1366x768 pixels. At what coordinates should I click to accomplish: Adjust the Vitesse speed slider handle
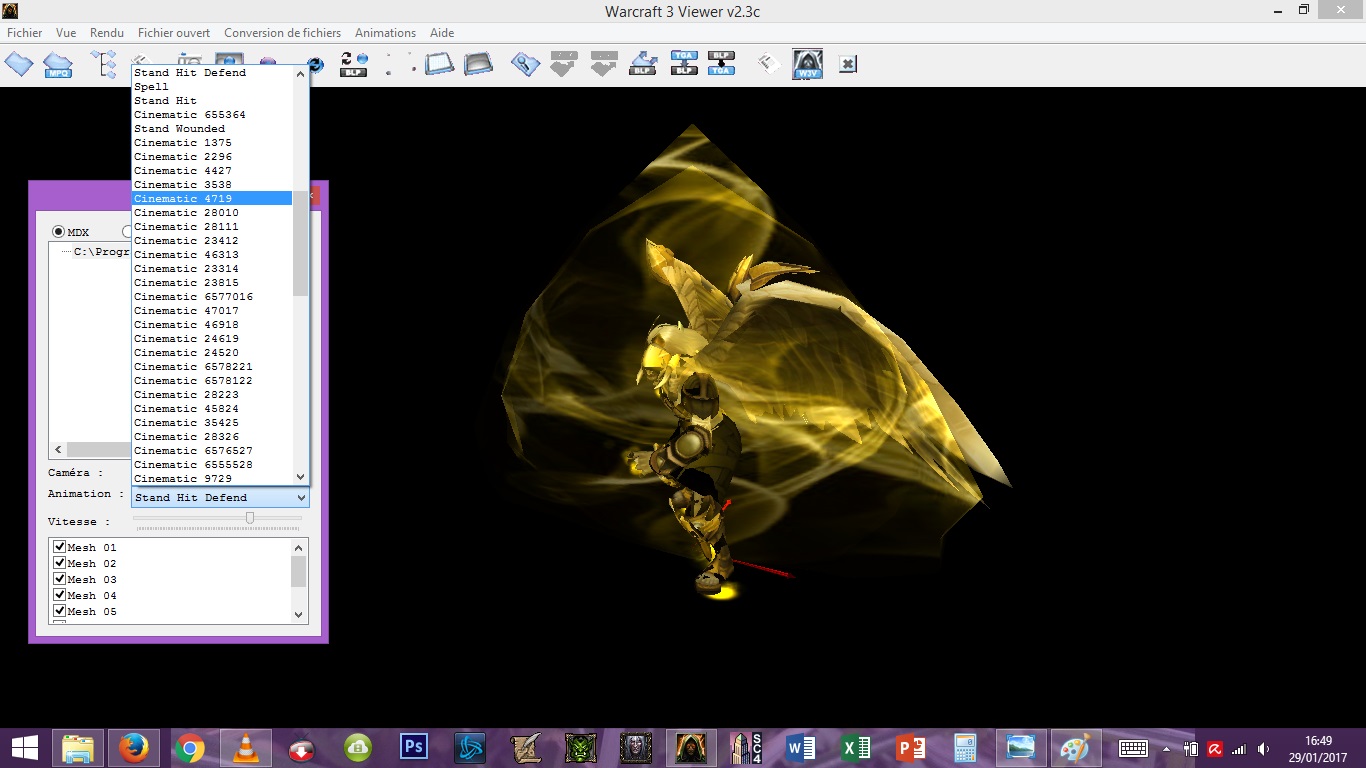pos(250,517)
